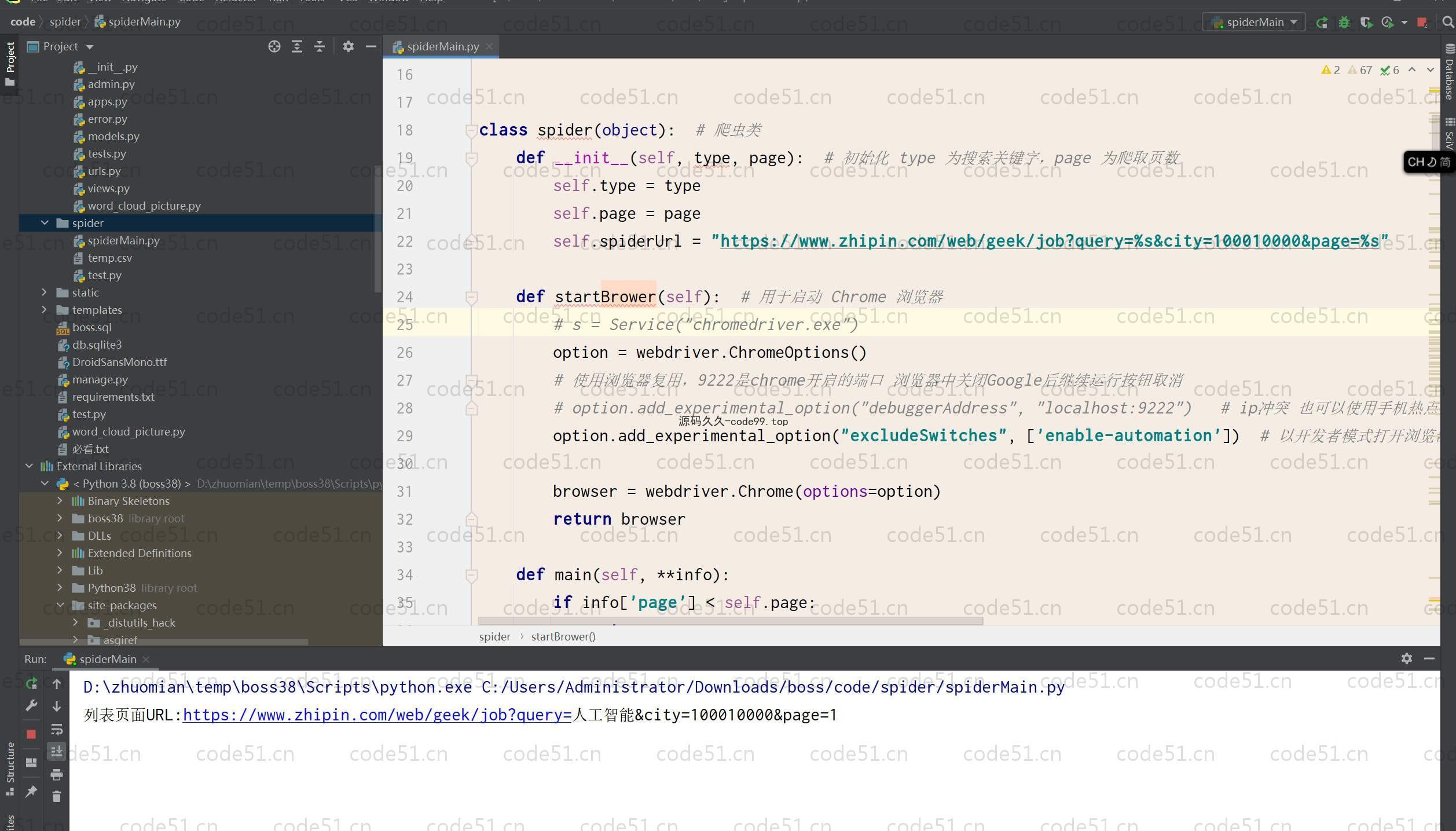The height and width of the screenshot is (831, 1456).
Task: Rerun spiderMain in Run panel
Action: (x=31, y=684)
